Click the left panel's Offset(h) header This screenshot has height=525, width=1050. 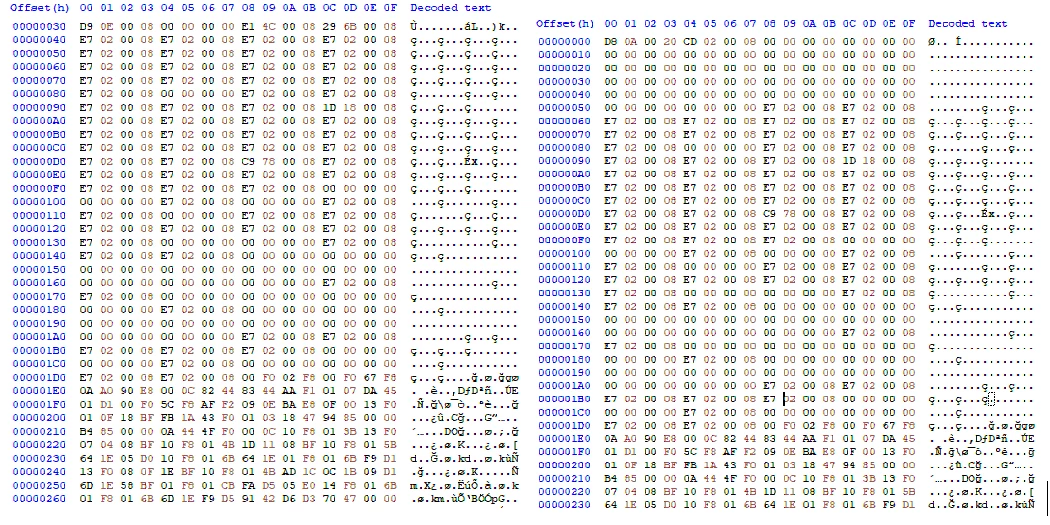39,8
